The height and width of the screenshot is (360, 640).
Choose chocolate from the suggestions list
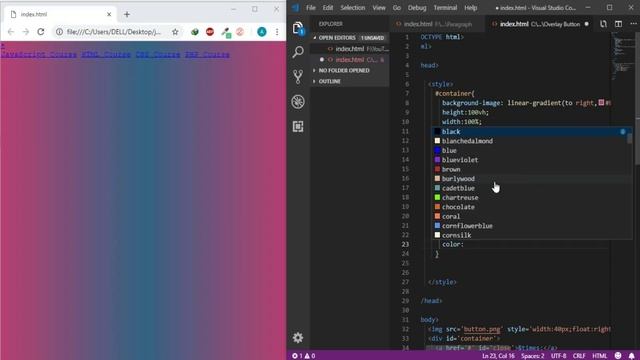pyautogui.click(x=531, y=207)
